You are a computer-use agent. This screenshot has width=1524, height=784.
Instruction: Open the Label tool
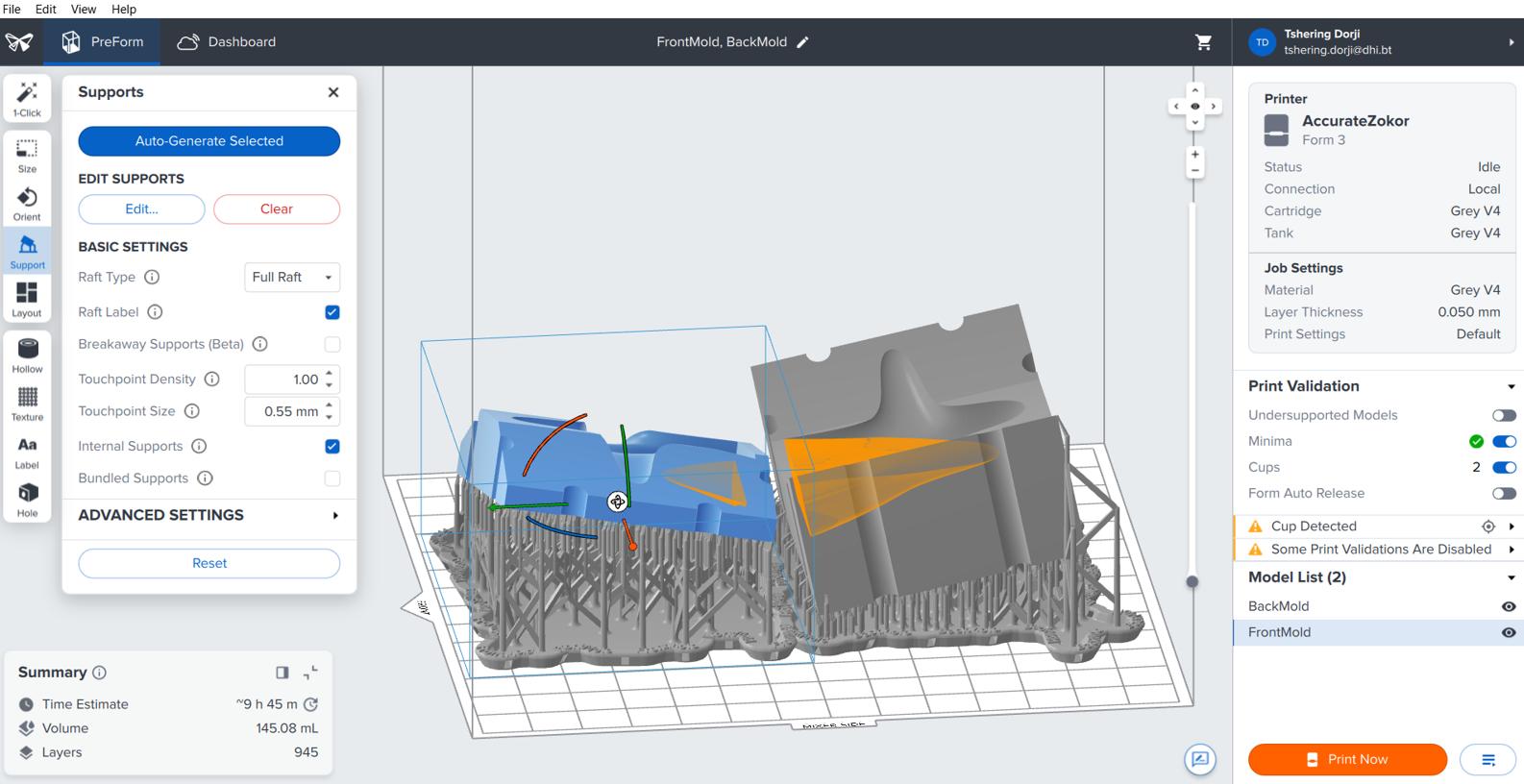pyautogui.click(x=27, y=452)
